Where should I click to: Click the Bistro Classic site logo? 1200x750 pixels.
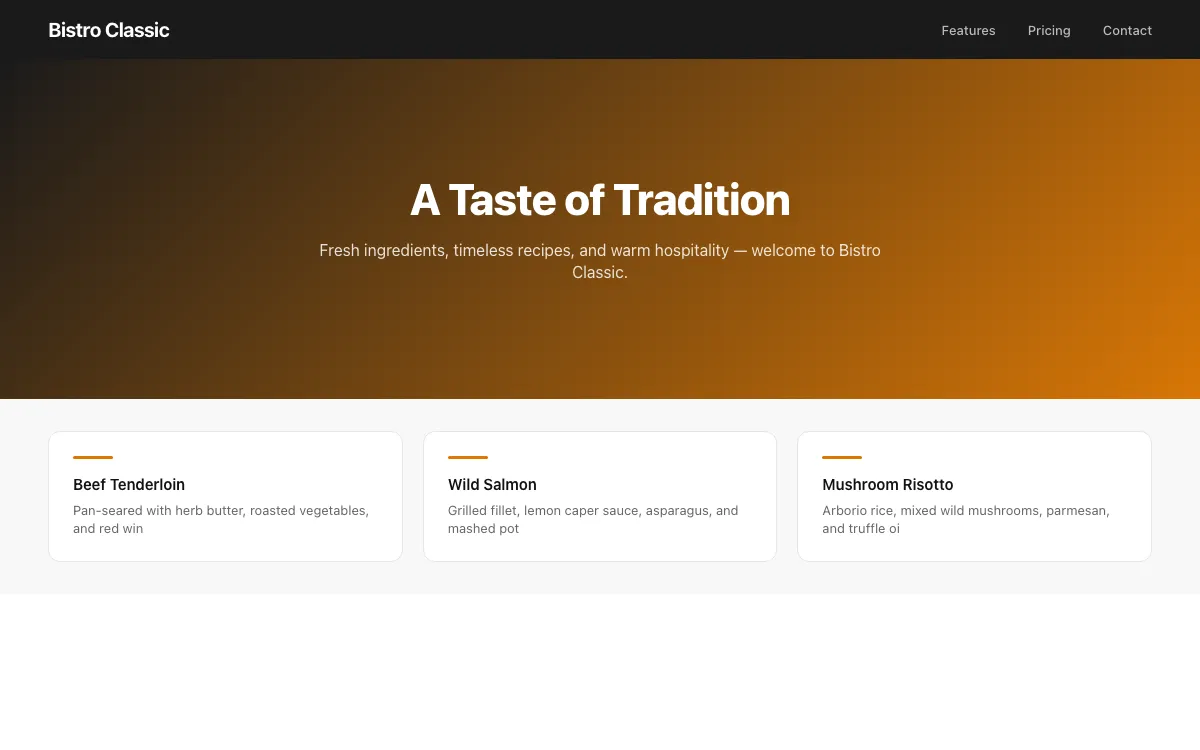coord(109,30)
